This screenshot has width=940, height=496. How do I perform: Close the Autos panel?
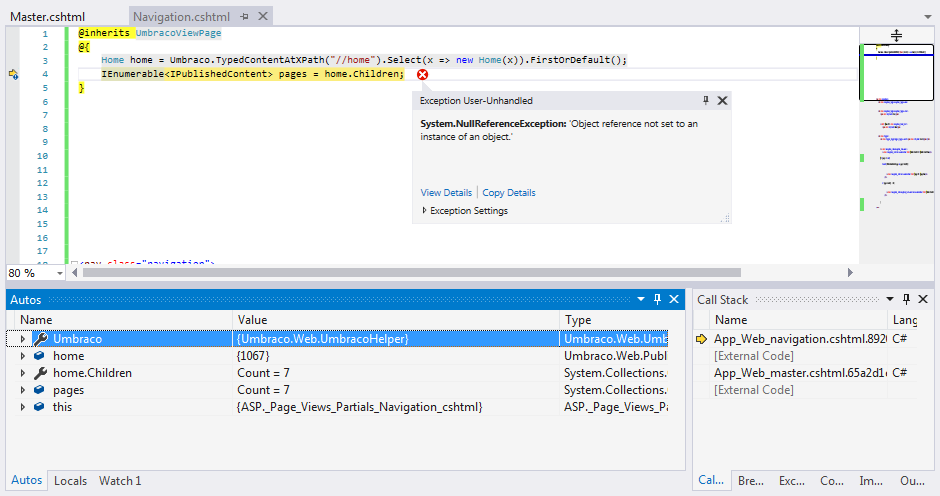pyautogui.click(x=674, y=299)
